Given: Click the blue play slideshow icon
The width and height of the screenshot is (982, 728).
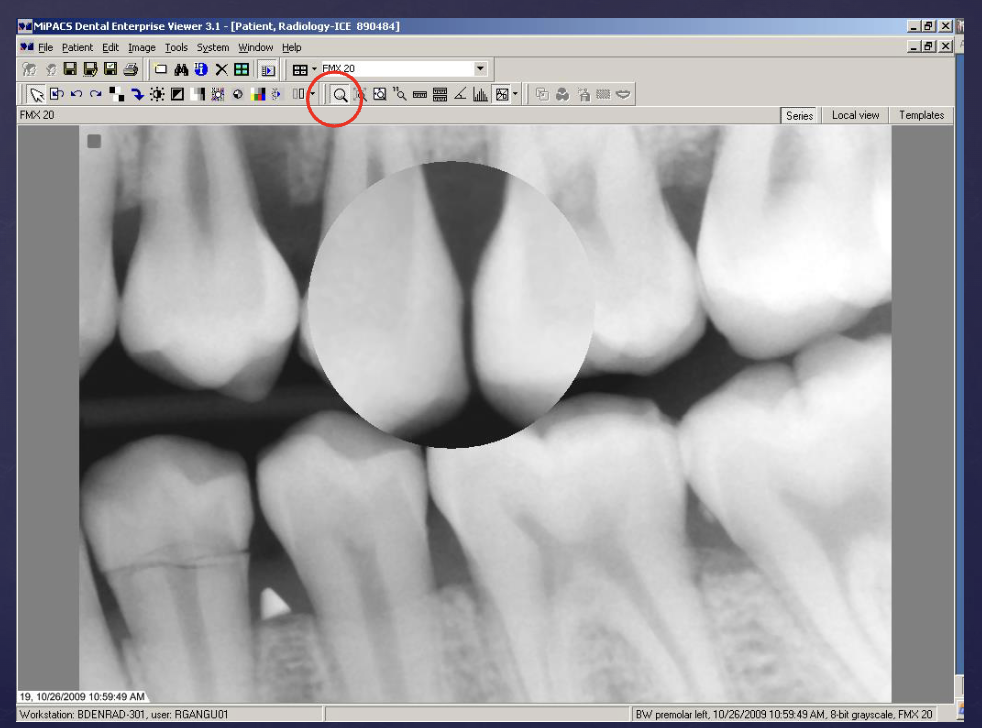Looking at the screenshot, I should (267, 70).
